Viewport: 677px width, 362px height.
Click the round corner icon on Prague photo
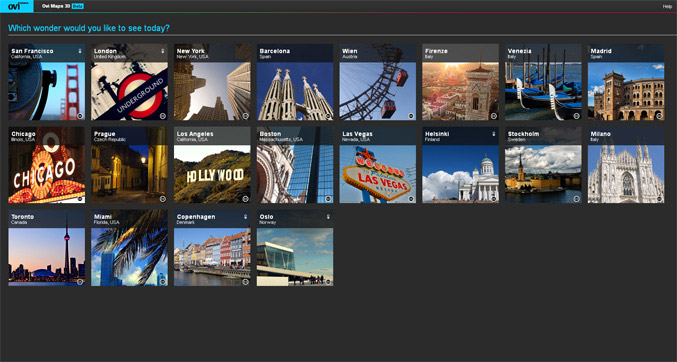click(163, 199)
